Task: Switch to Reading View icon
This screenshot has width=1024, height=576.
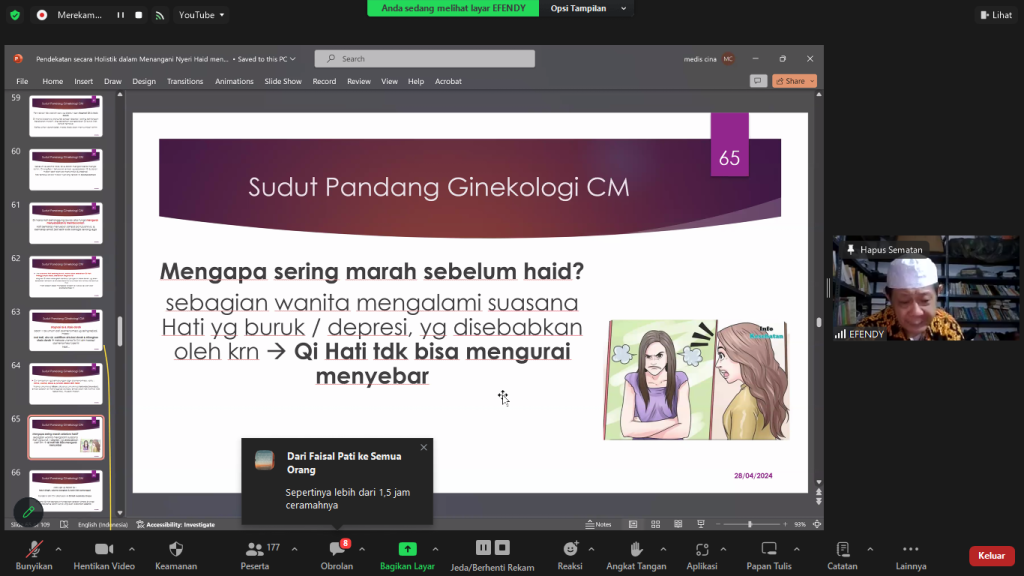Action: [678, 524]
